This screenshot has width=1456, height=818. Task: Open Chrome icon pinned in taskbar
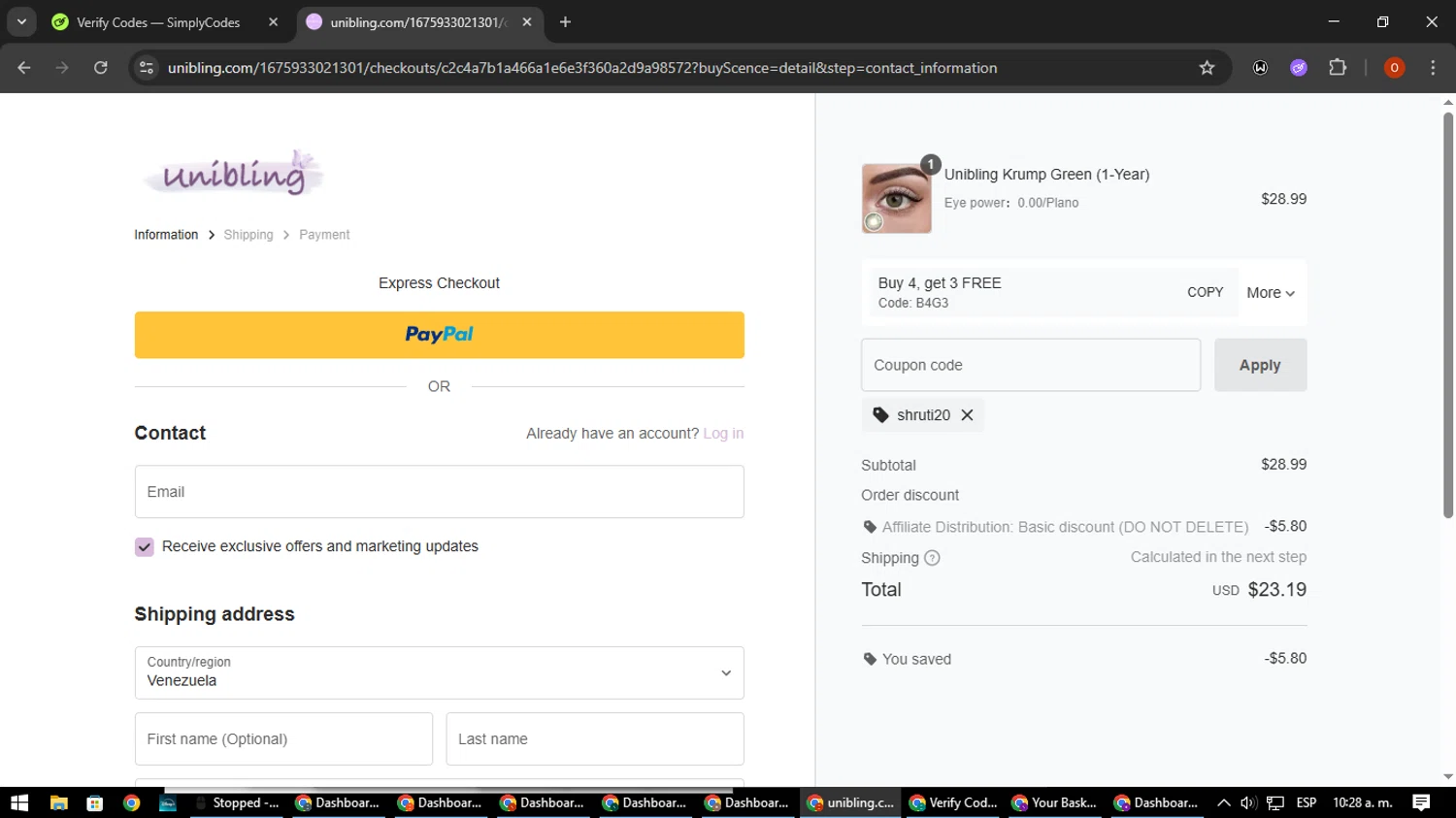coord(132,802)
